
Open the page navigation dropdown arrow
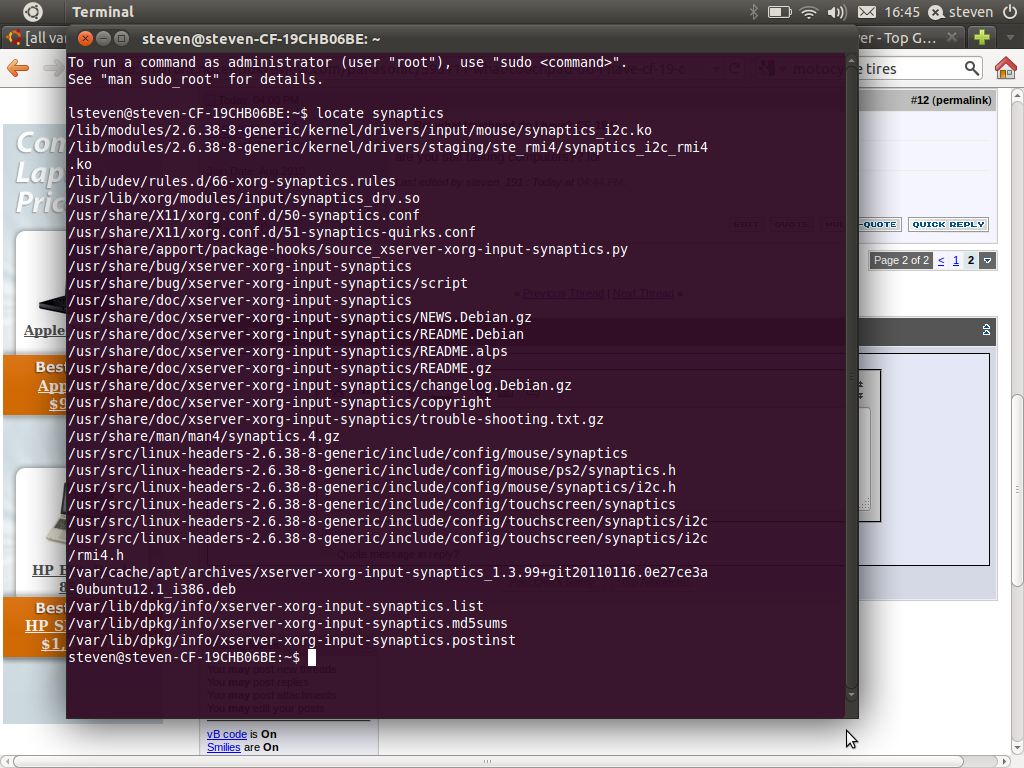point(987,261)
